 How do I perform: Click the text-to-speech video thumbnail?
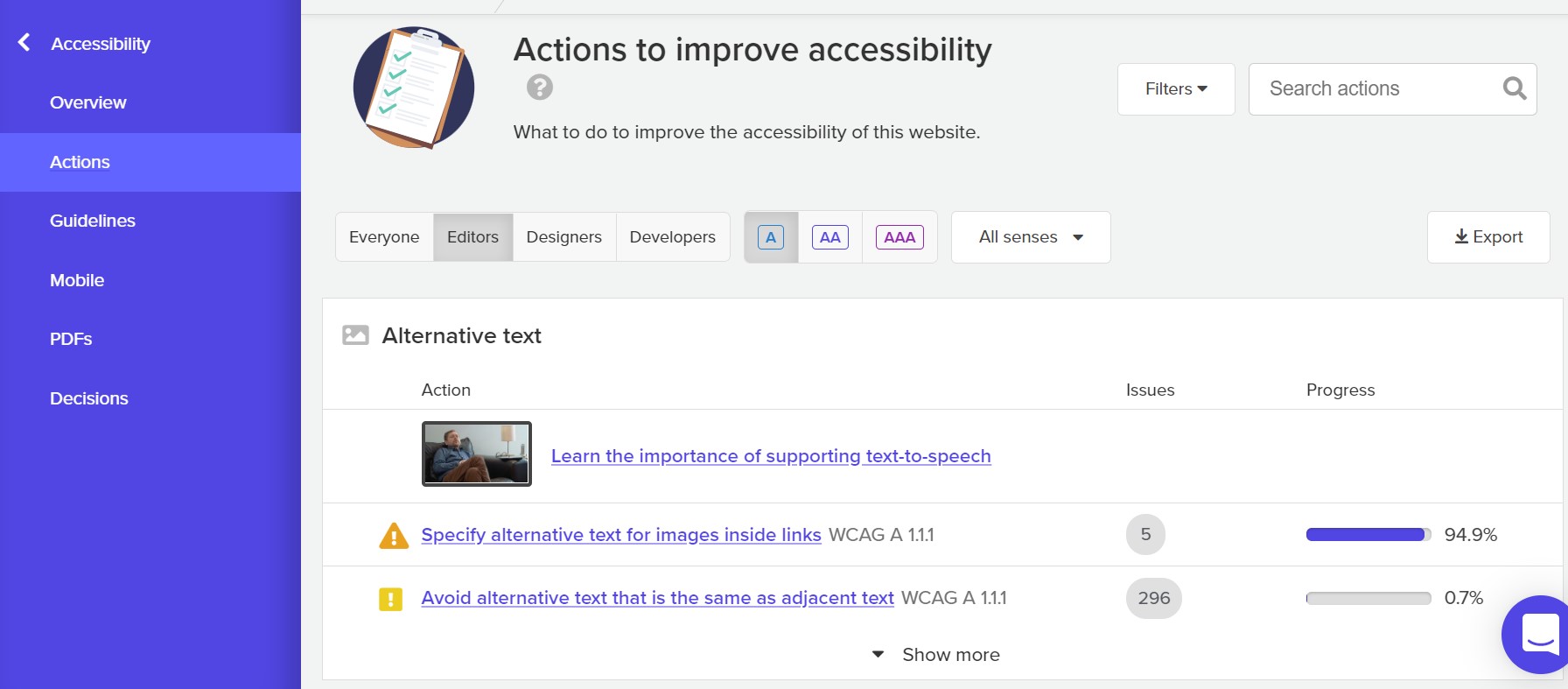coord(476,453)
